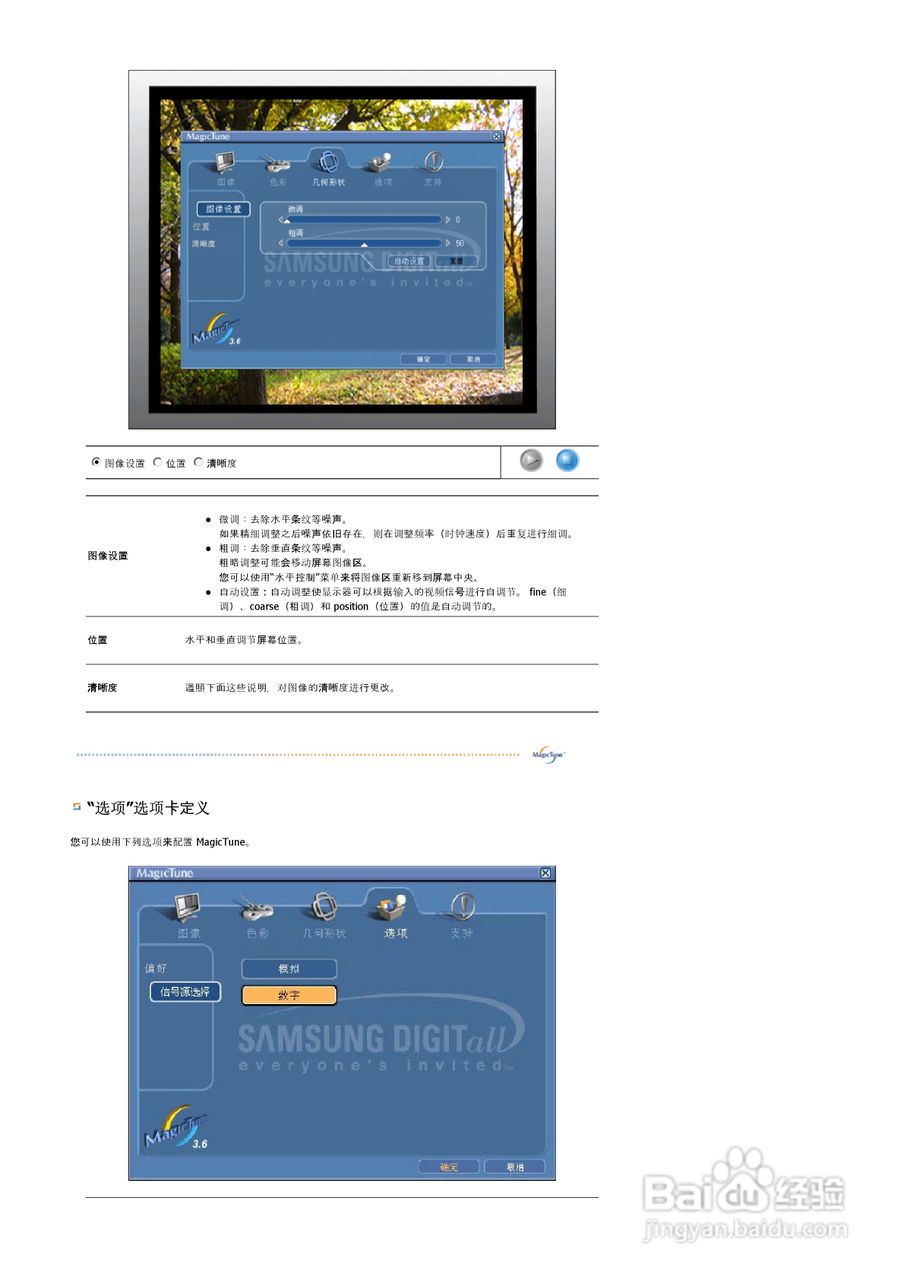
Task: Select the 图像设置 radio button
Action: 96,462
